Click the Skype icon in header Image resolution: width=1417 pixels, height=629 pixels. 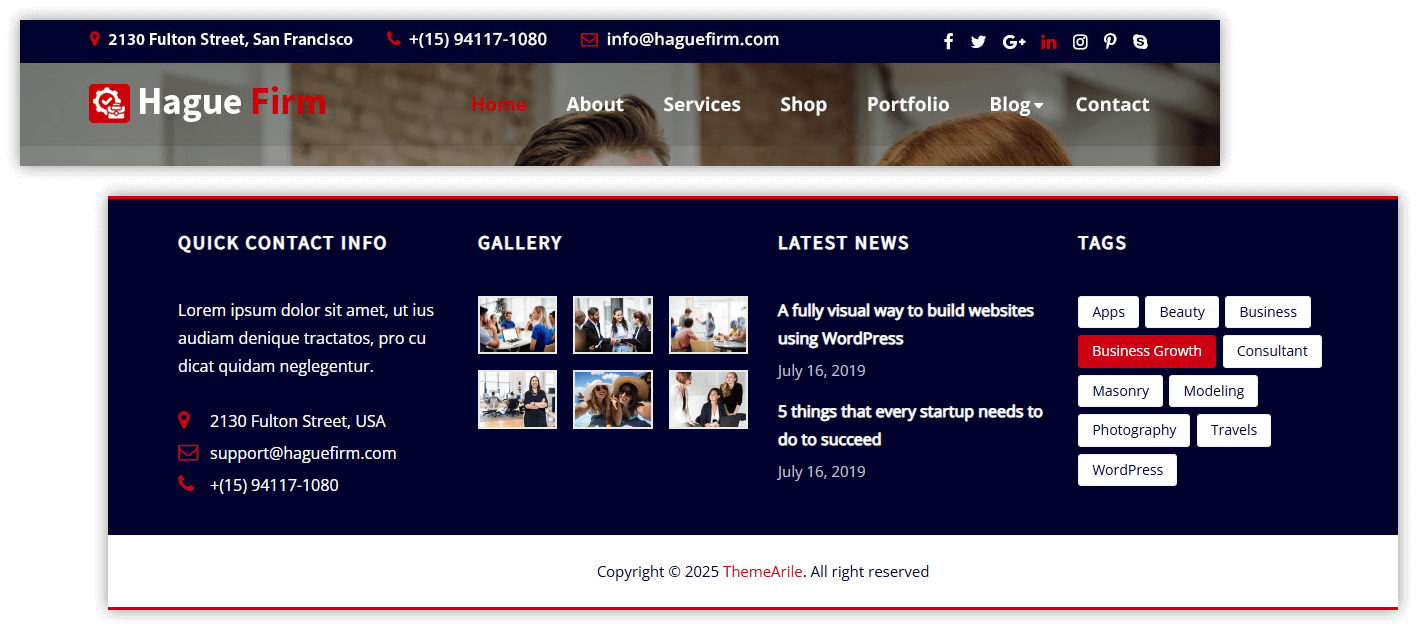pos(1140,41)
